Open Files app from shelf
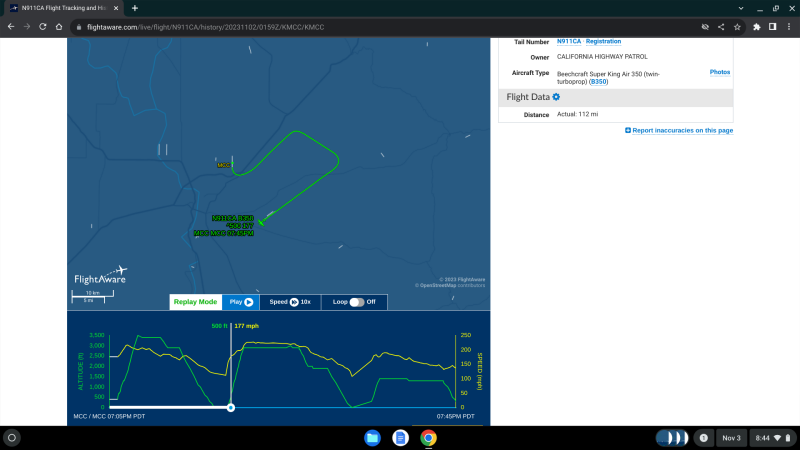This screenshot has height=450, width=800. pos(372,438)
